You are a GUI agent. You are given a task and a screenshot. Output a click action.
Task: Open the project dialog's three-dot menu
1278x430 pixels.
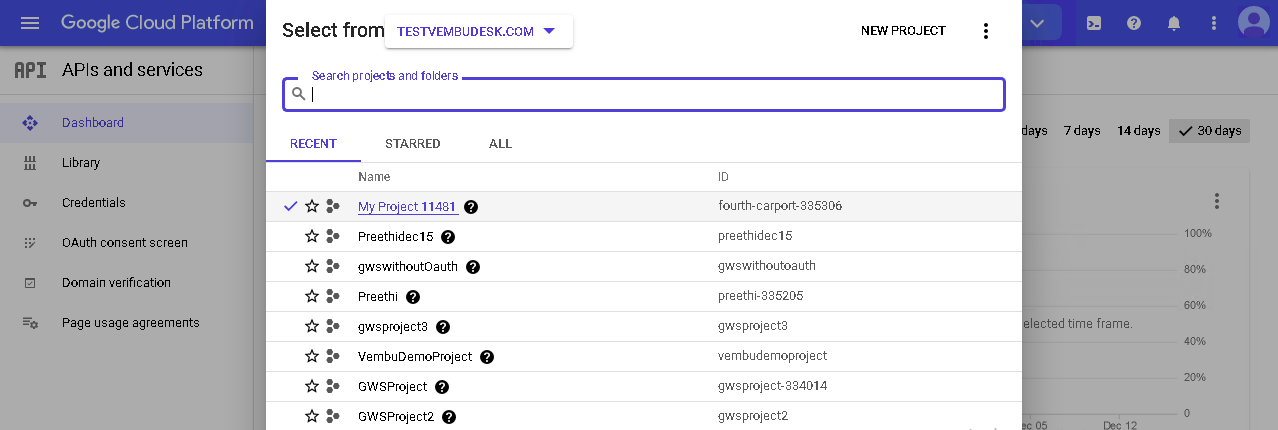985,31
